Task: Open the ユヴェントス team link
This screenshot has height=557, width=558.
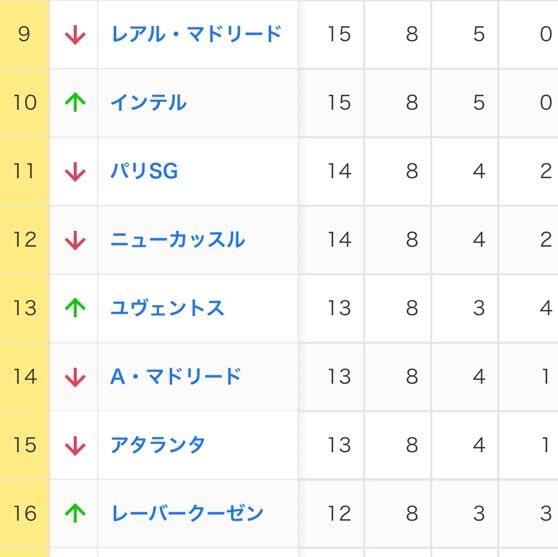Action: (167, 308)
